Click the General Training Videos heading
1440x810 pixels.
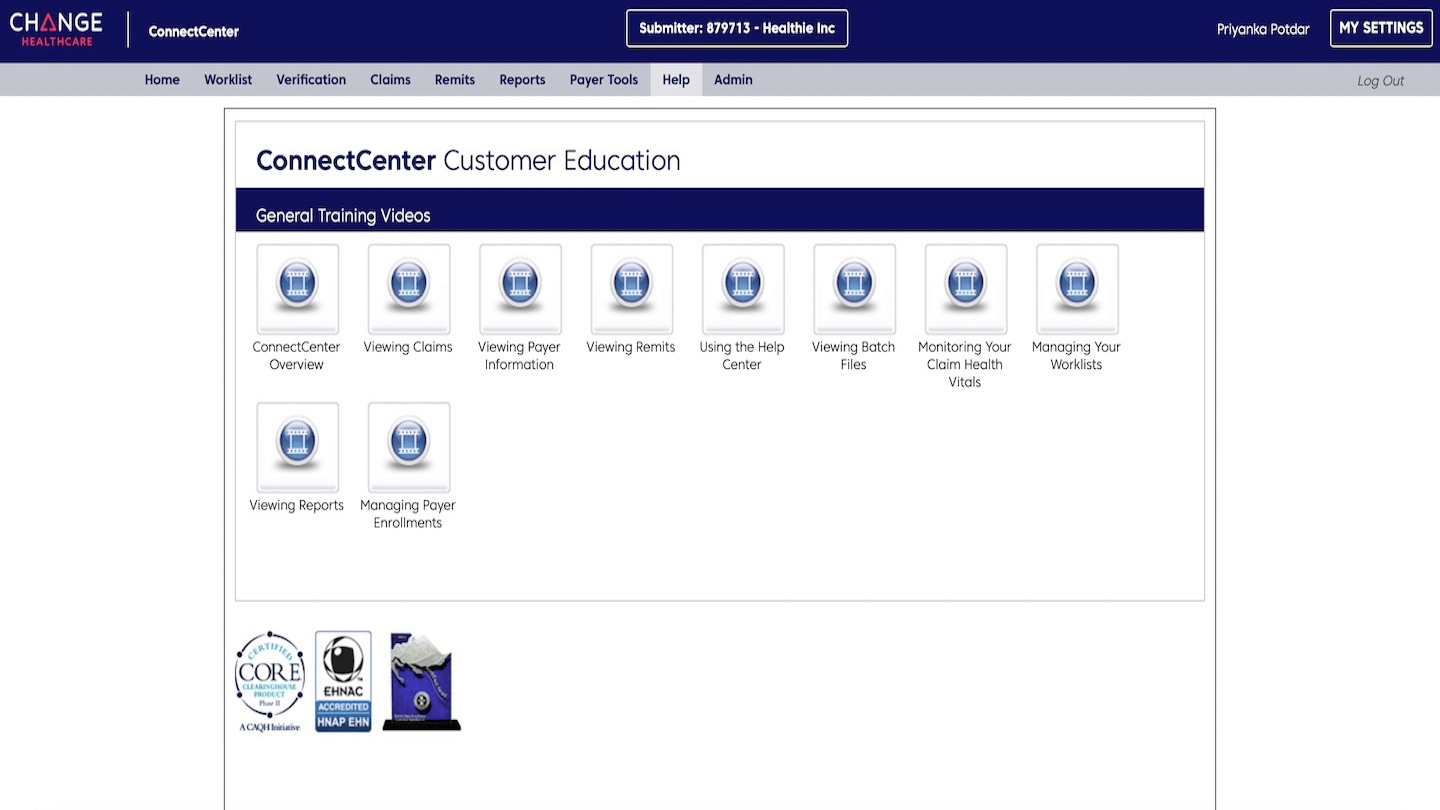pyautogui.click(x=343, y=216)
